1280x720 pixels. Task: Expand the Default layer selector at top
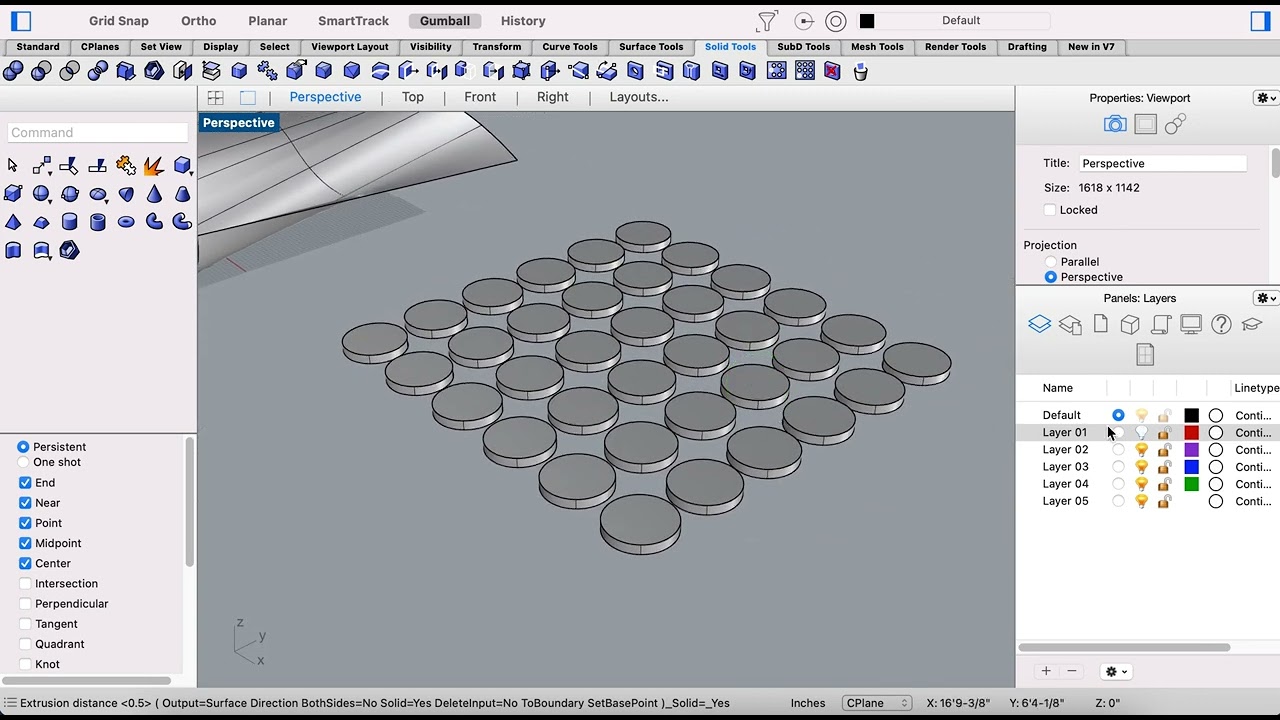[961, 21]
